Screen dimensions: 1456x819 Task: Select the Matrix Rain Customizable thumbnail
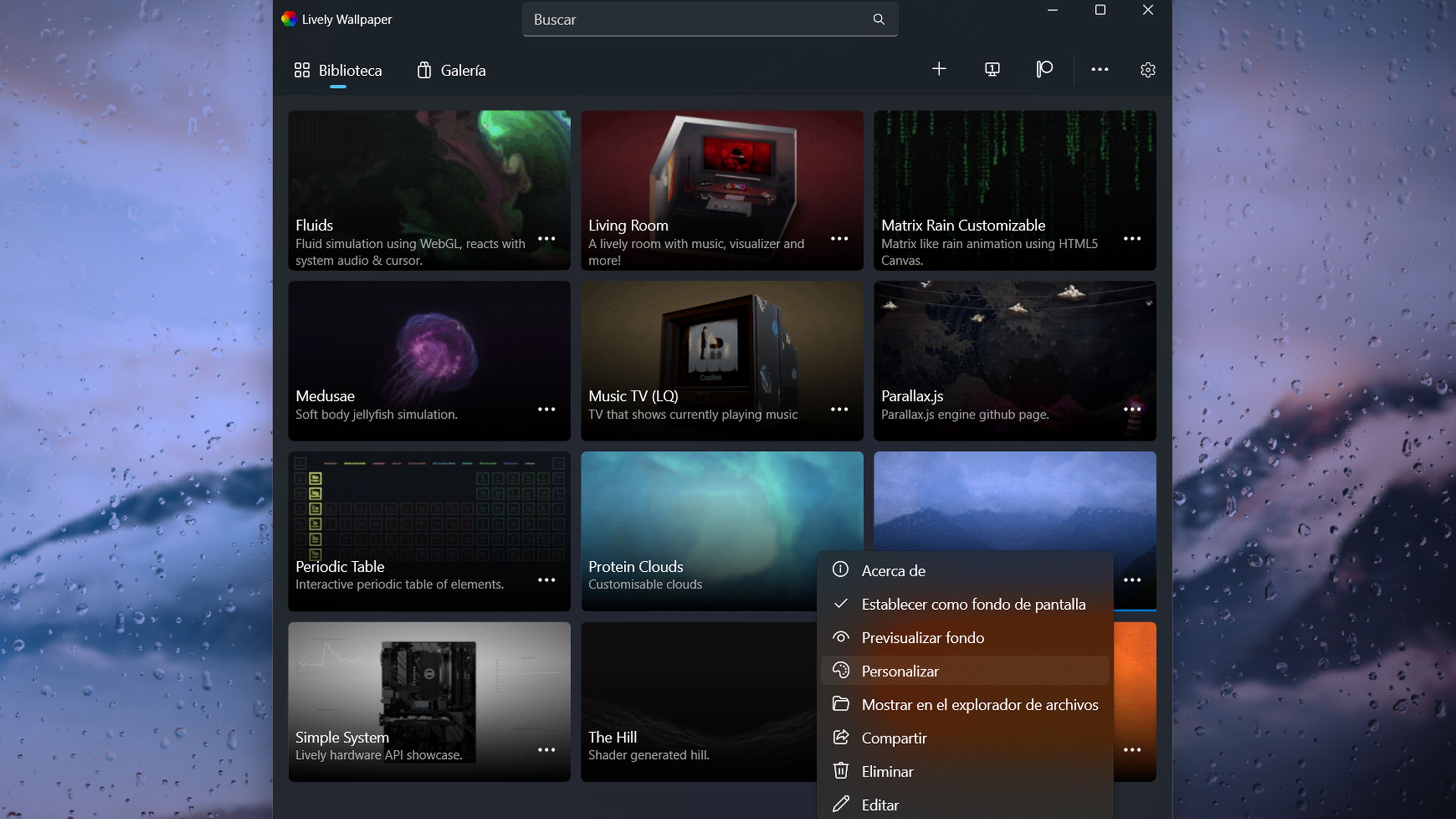(x=1015, y=190)
